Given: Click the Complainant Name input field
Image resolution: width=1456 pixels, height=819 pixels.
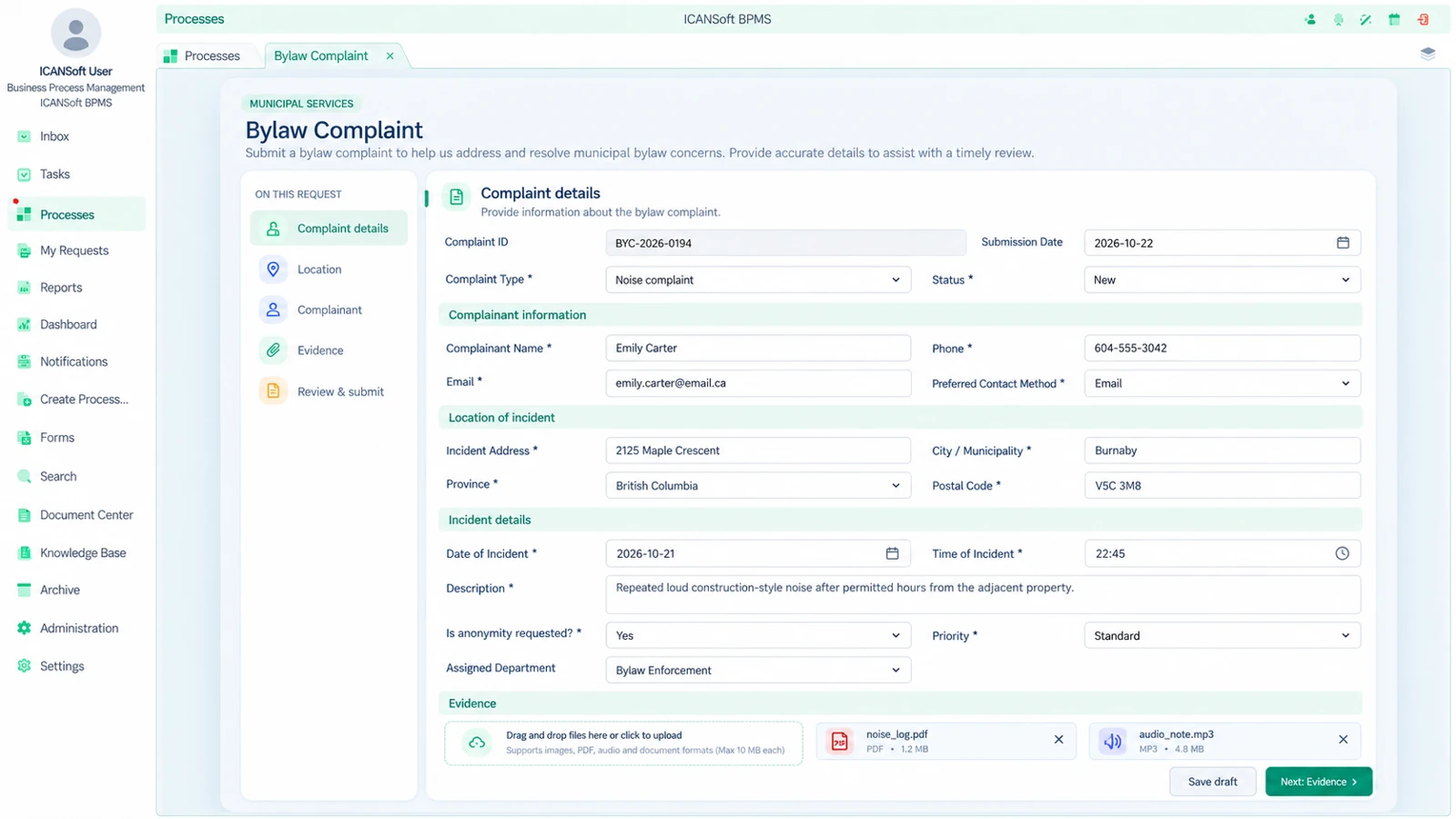Looking at the screenshot, I should [758, 348].
